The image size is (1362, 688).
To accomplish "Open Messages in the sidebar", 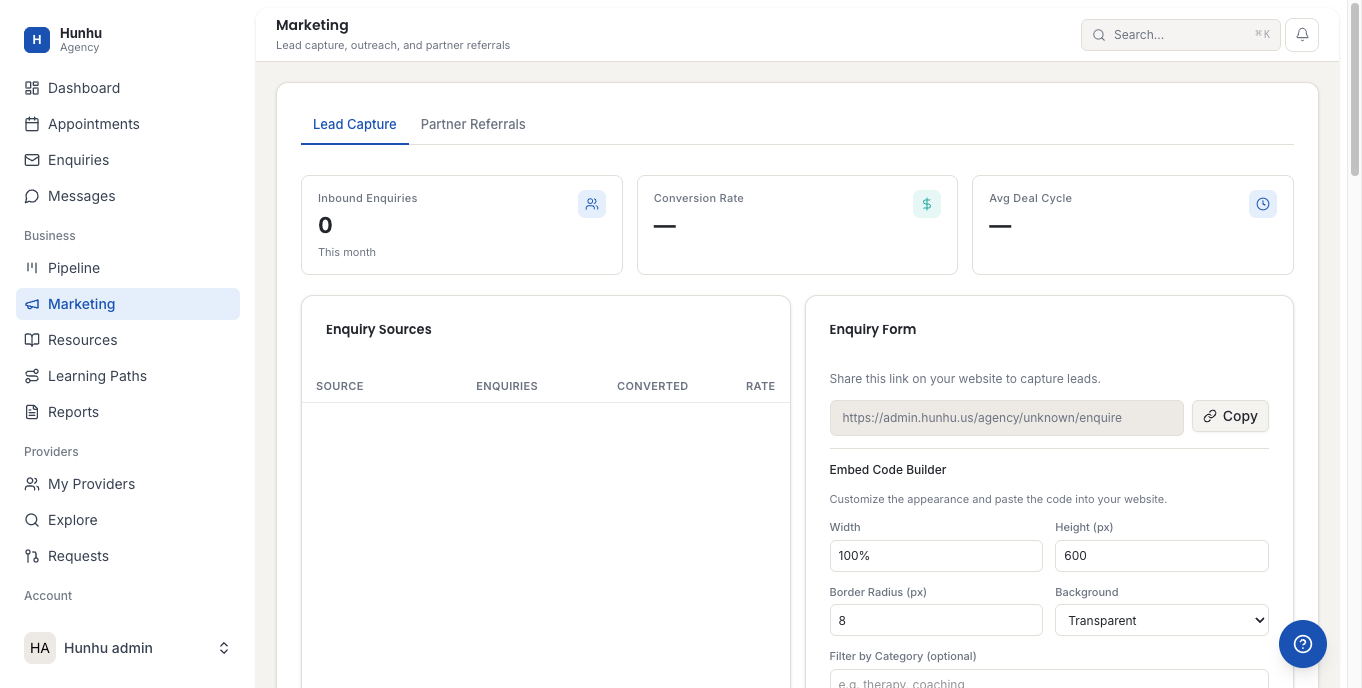I will coord(128,196).
